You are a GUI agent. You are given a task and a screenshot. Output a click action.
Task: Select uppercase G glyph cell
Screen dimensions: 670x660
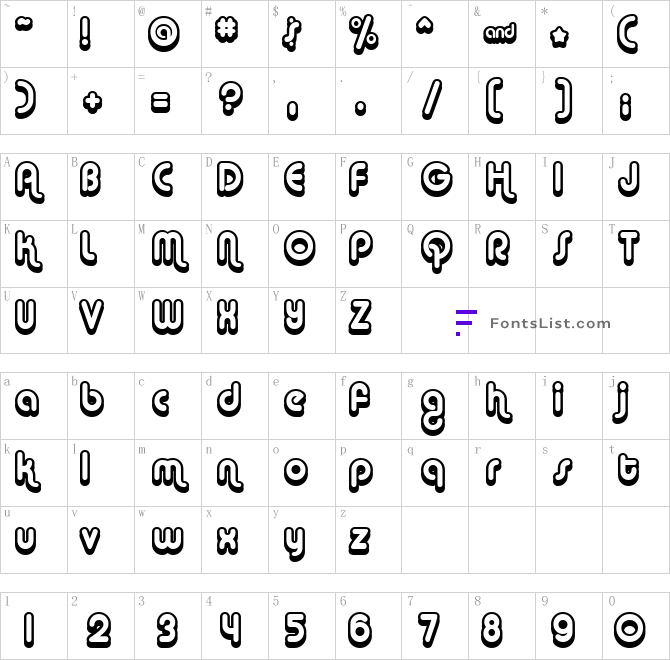tap(435, 187)
